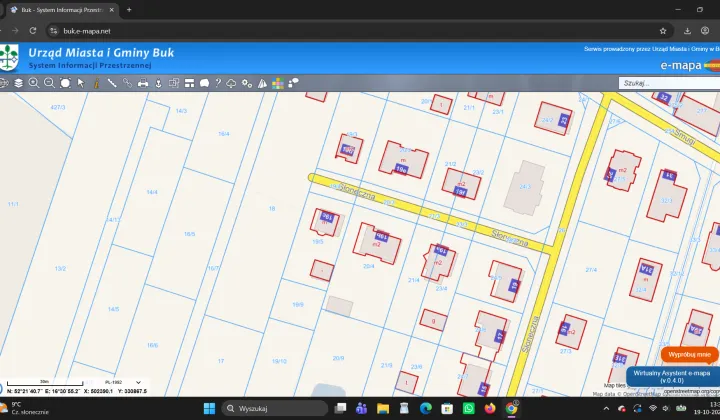Image resolution: width=720 pixels, height=420 pixels.
Task: Open the panel layout icon
Action: tap(189, 83)
